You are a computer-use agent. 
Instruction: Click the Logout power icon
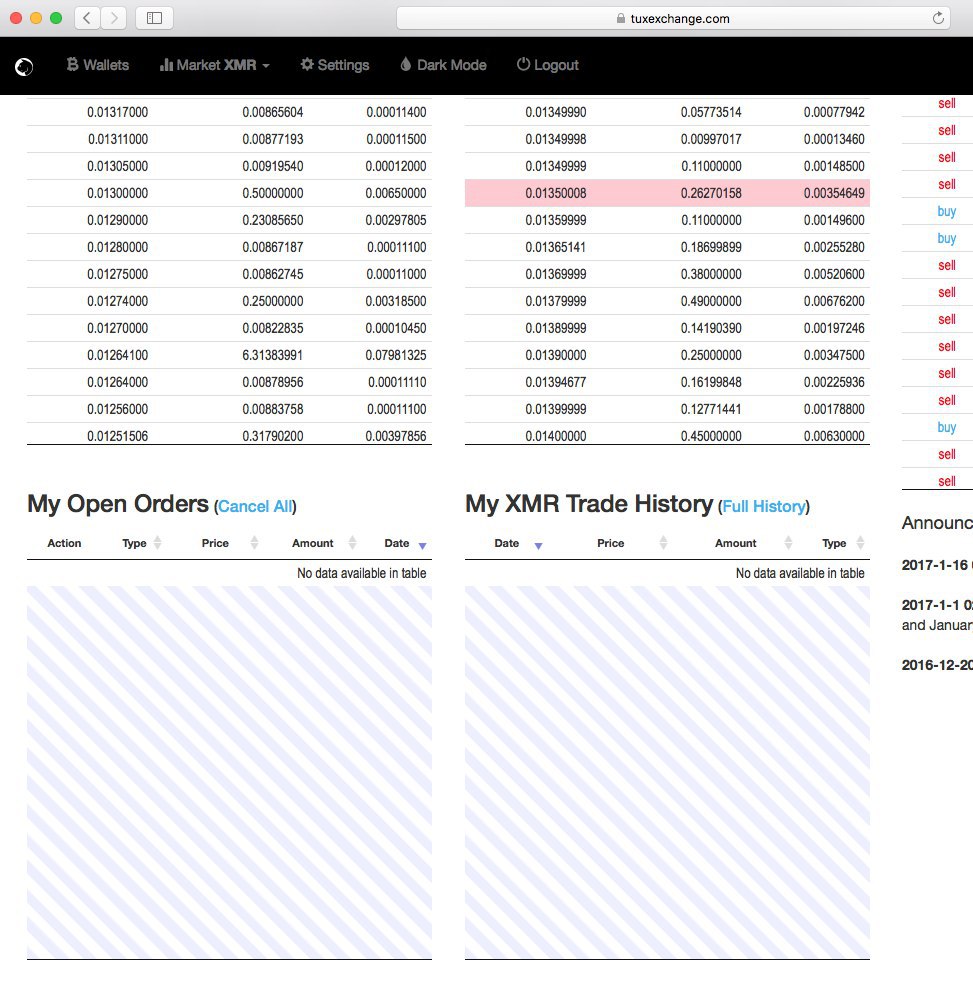(523, 65)
